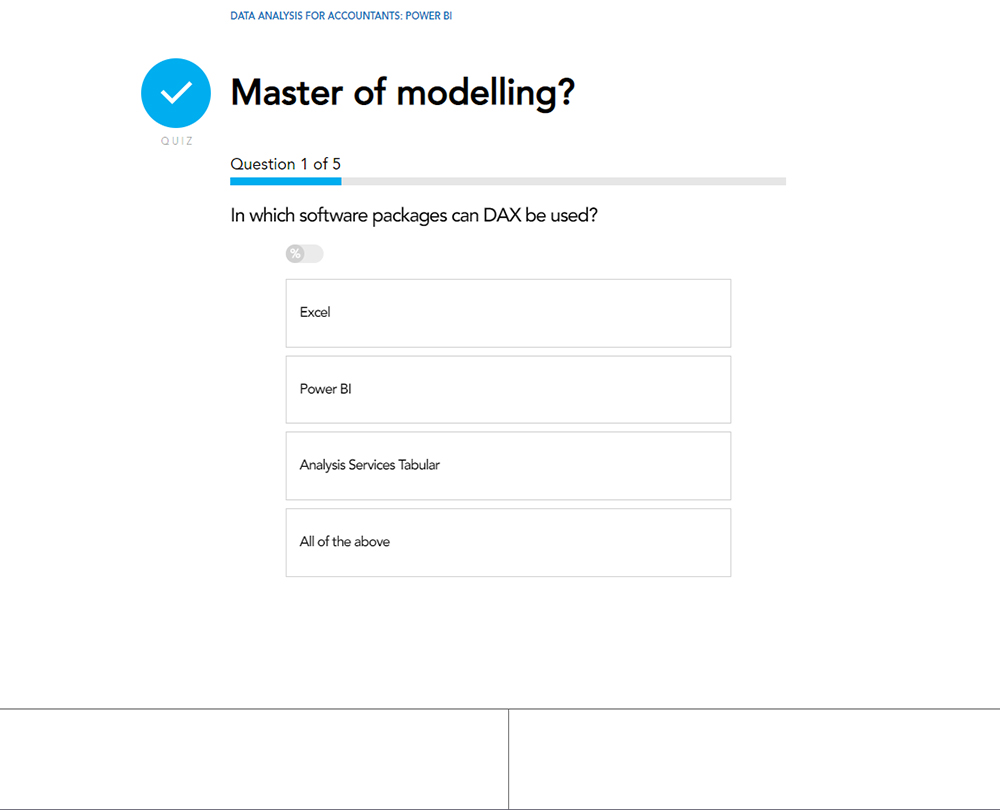Click the empty bottom-left navigation panel
The width and height of the screenshot is (1000, 810).
pos(254,759)
